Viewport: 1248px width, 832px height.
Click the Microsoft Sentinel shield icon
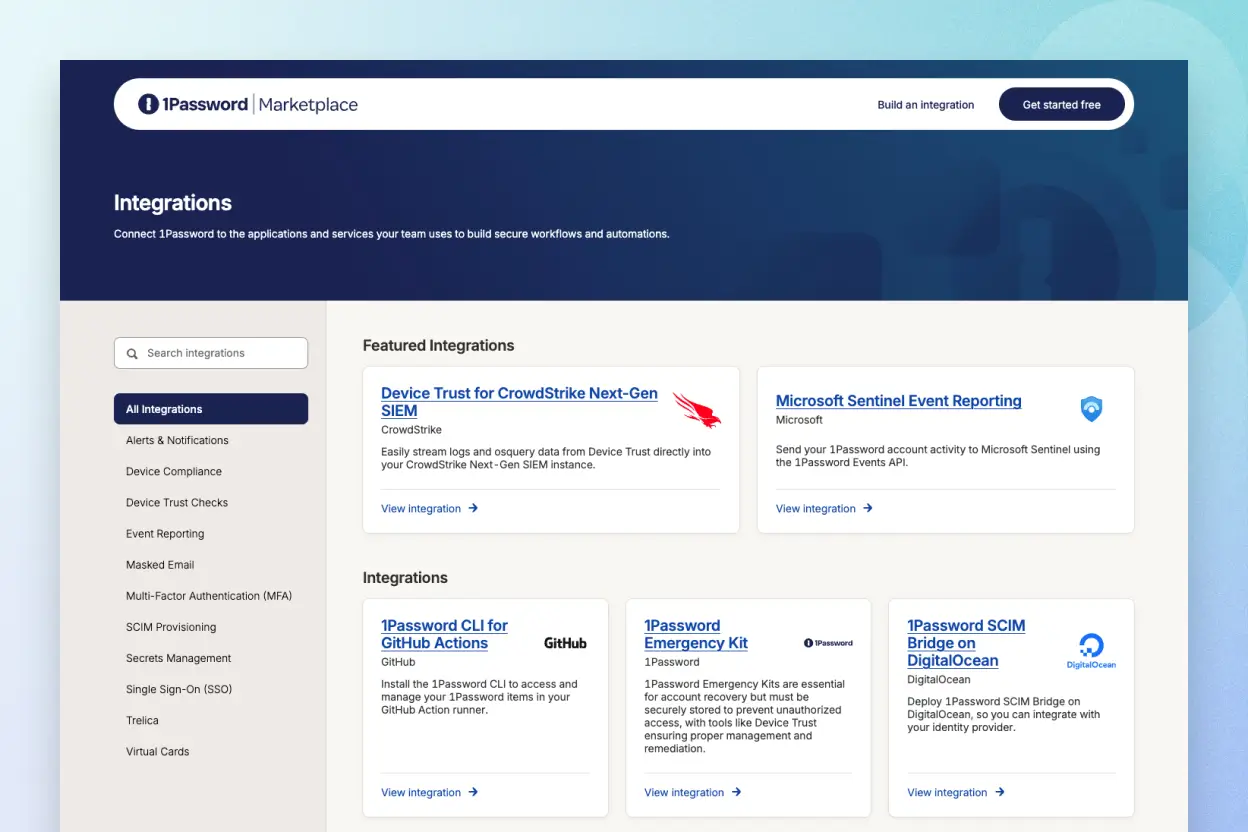point(1091,409)
